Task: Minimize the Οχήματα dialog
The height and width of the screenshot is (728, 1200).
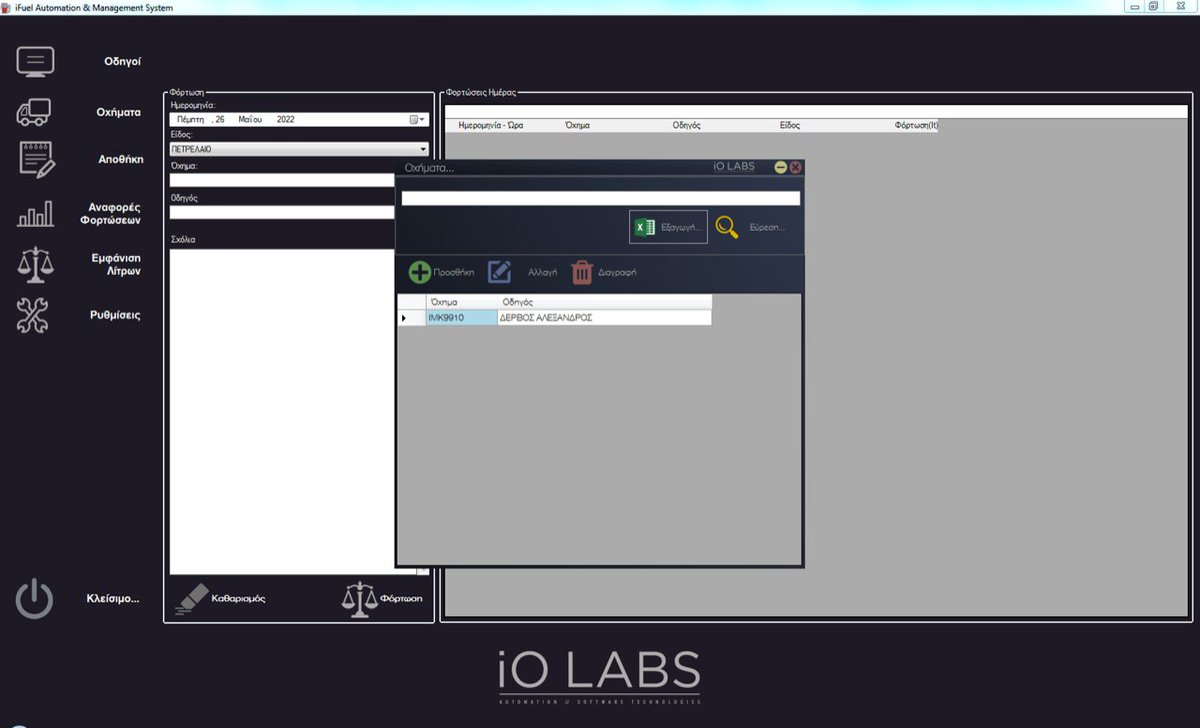Action: pyautogui.click(x=781, y=167)
